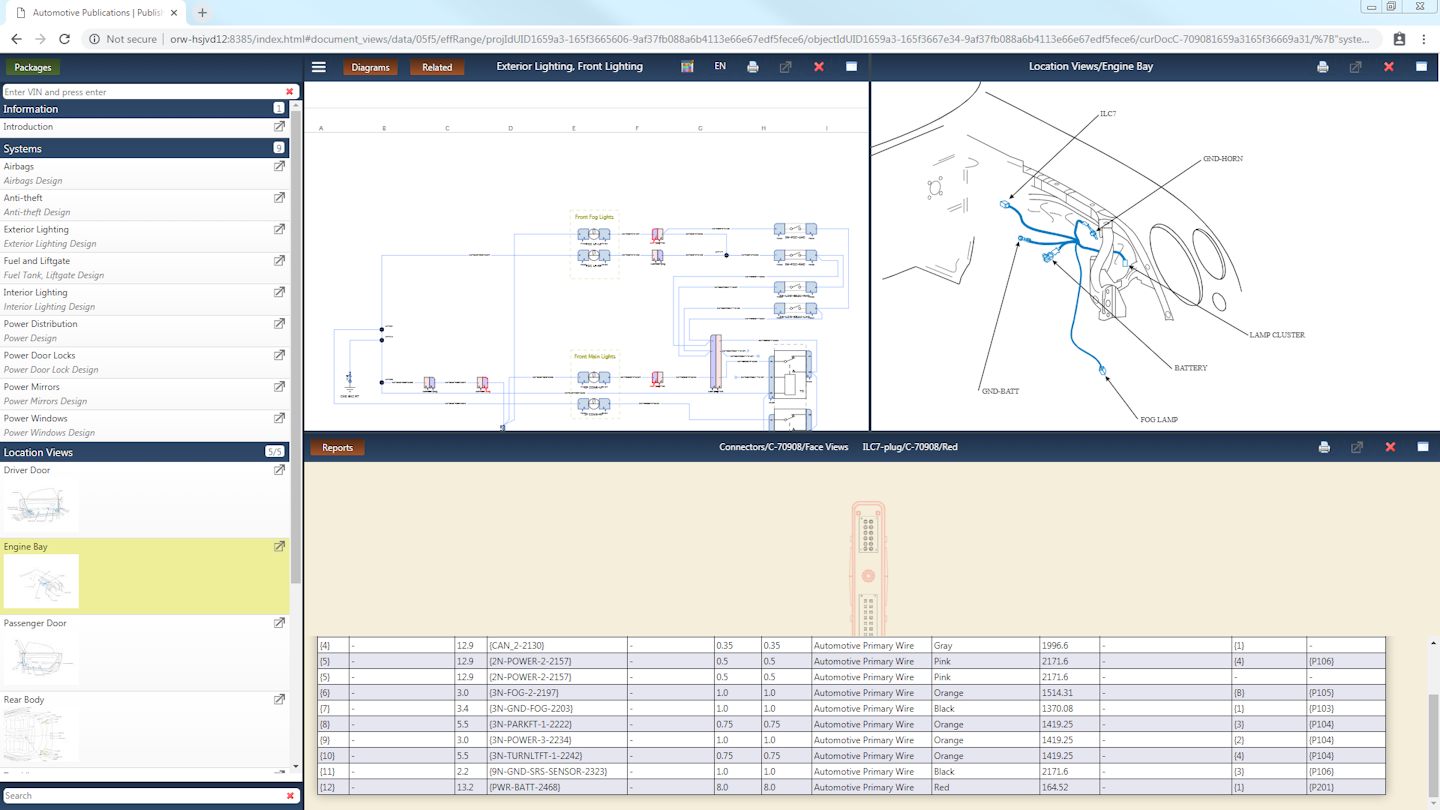Pop out the Connectors C-70908 pane
The width and height of the screenshot is (1440, 810).
point(1357,447)
